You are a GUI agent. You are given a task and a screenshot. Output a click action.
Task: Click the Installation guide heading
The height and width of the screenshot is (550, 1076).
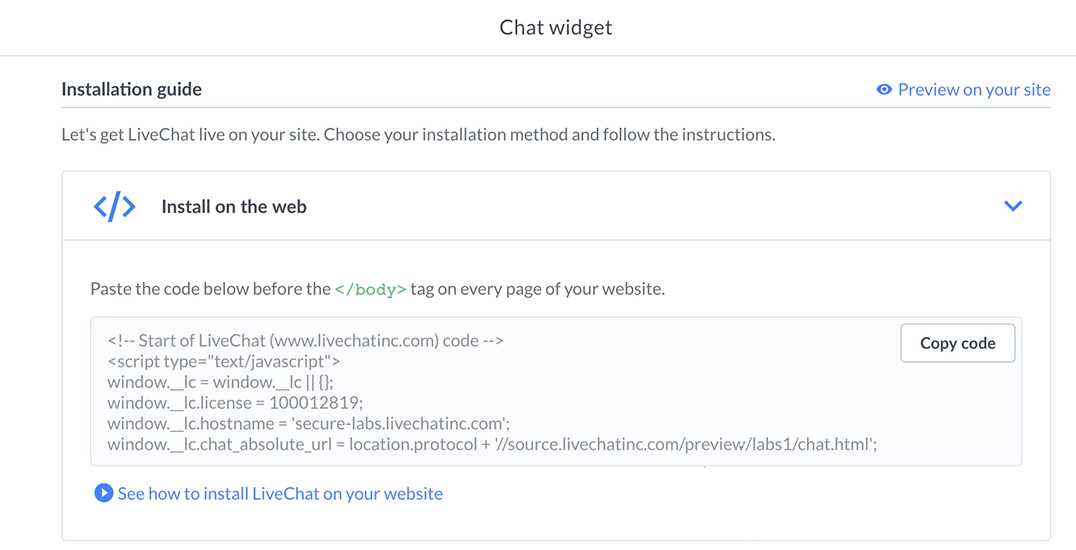point(131,89)
